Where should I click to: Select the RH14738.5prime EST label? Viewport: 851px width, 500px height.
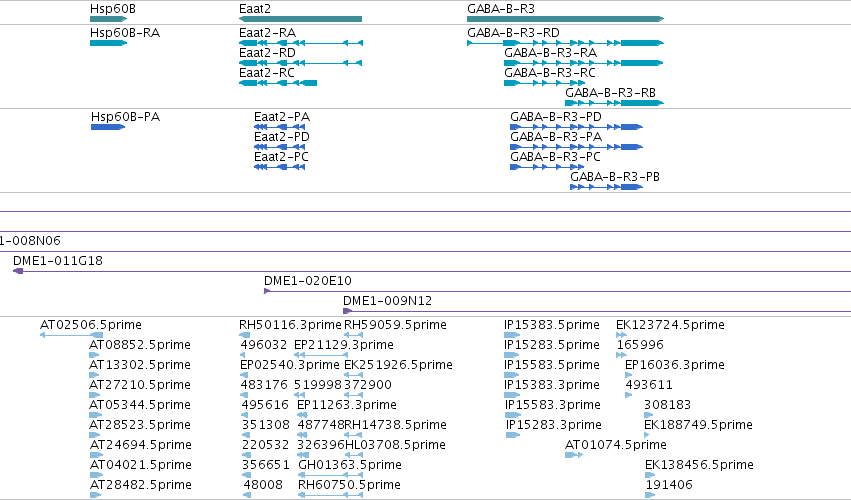396,425
